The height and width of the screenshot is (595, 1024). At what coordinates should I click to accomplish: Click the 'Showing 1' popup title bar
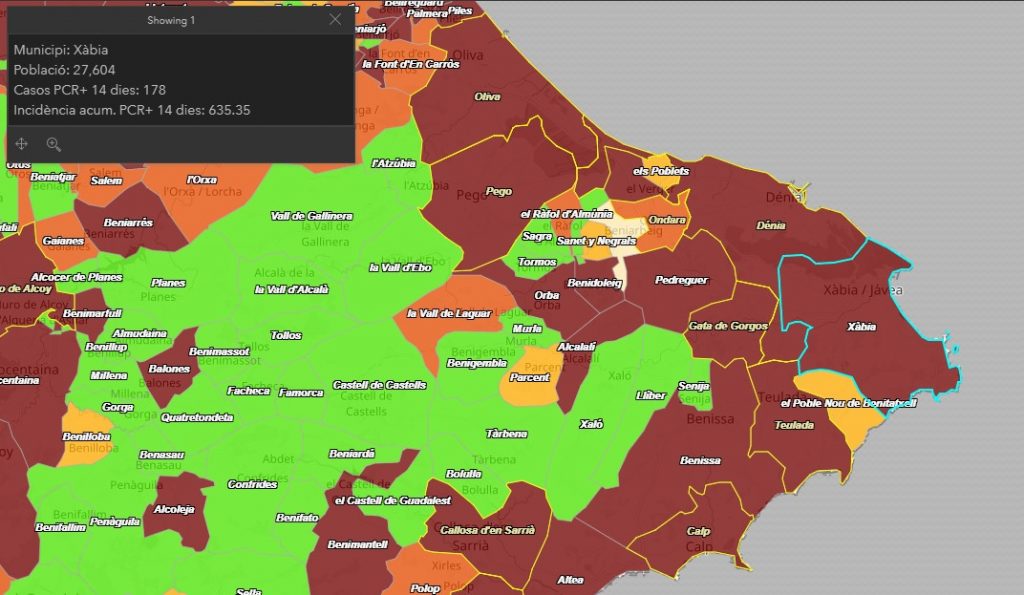pos(170,19)
